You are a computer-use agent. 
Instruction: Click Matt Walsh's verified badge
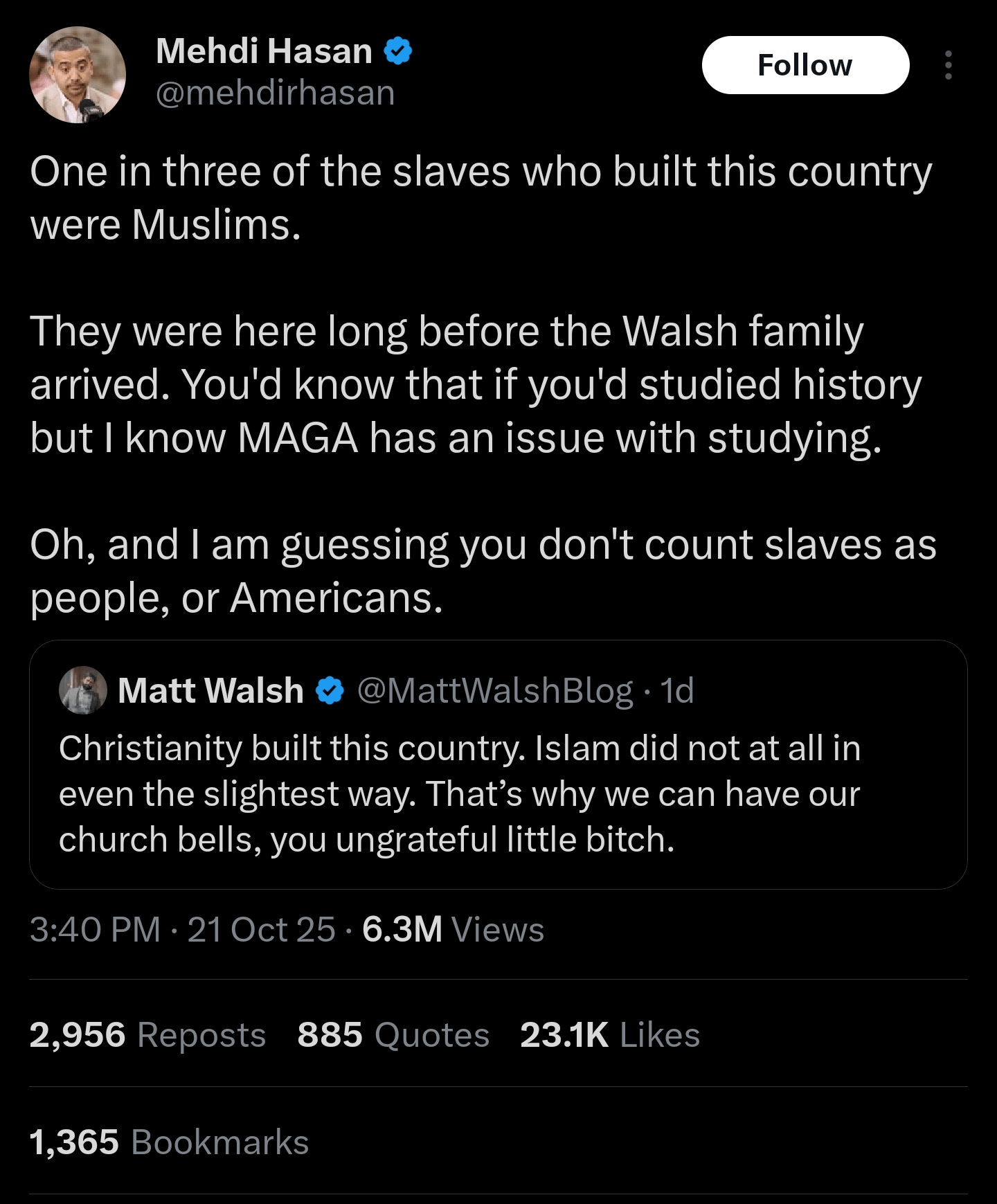tap(330, 690)
